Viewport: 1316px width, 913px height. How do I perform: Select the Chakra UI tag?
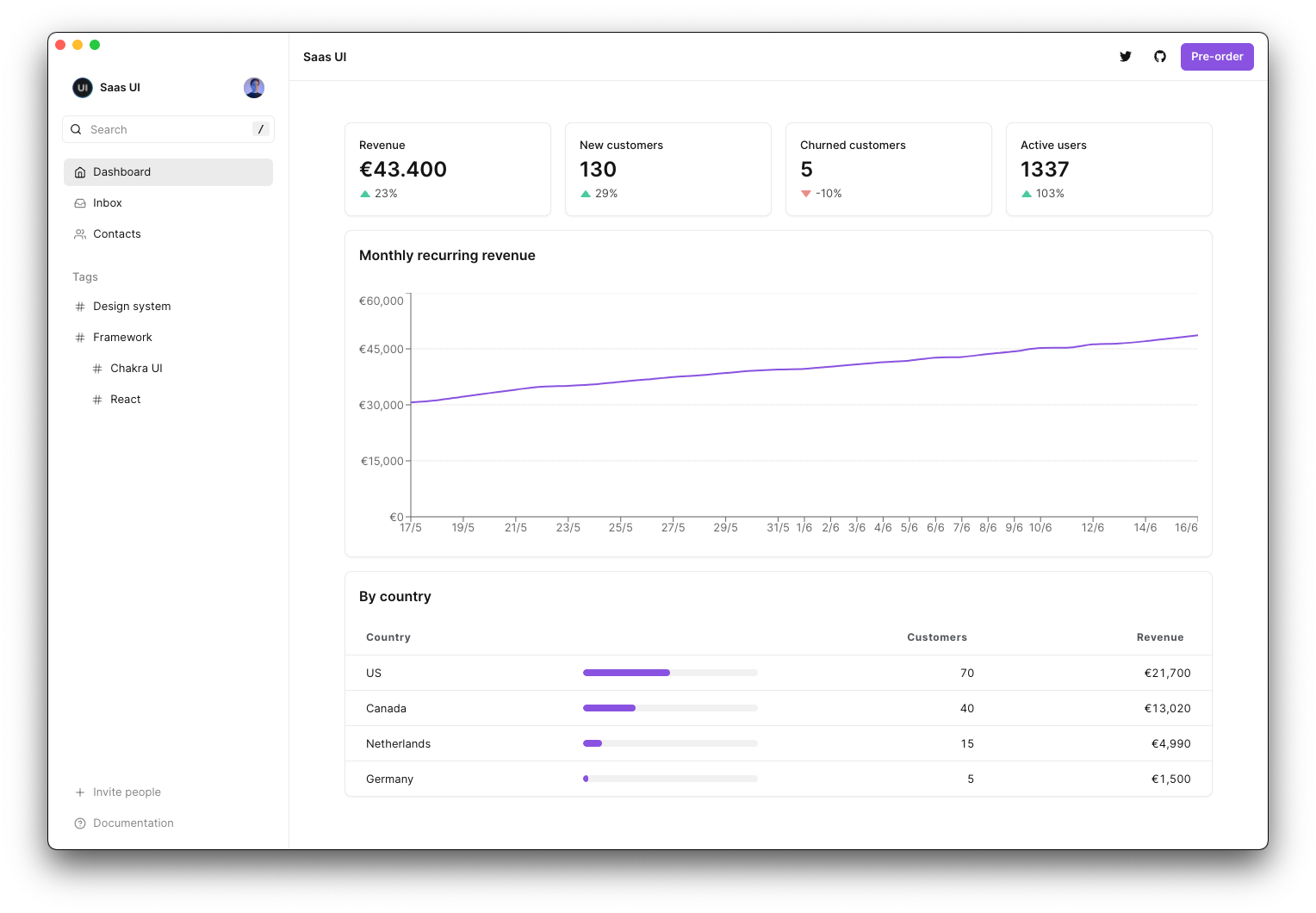(136, 368)
